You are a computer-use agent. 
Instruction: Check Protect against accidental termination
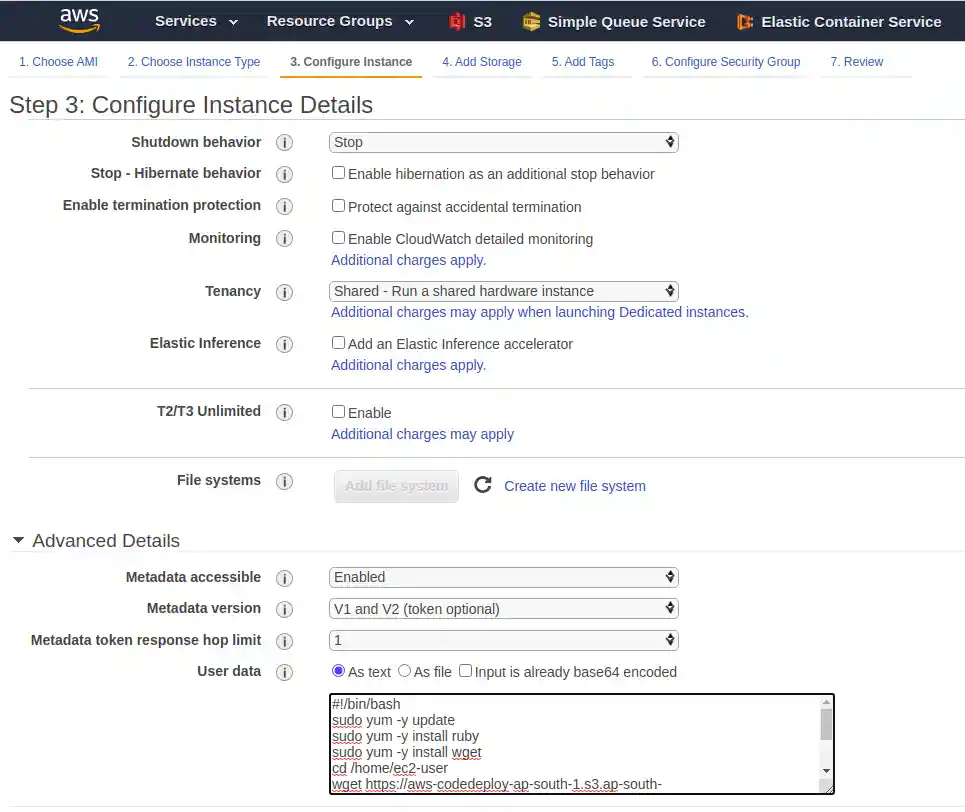(338, 206)
